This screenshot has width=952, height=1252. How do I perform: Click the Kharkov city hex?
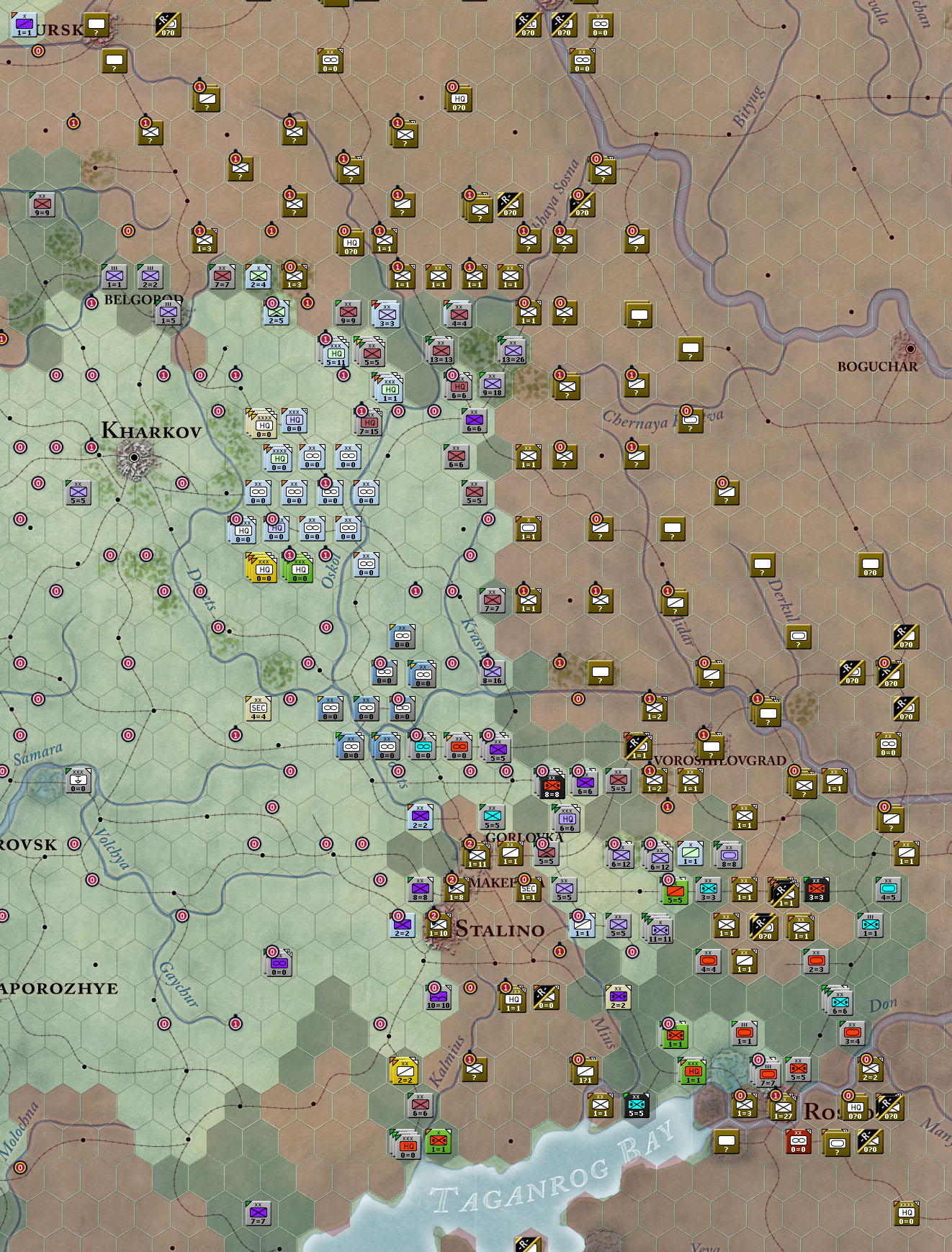click(x=134, y=457)
